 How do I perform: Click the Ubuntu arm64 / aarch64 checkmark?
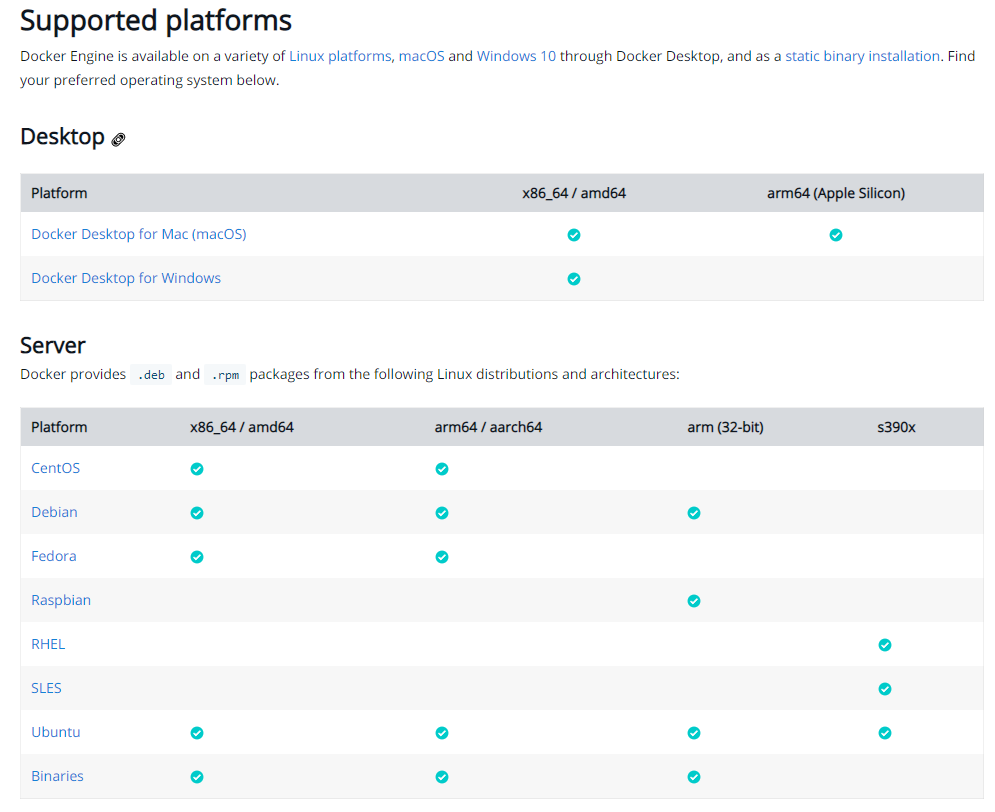click(x=442, y=733)
